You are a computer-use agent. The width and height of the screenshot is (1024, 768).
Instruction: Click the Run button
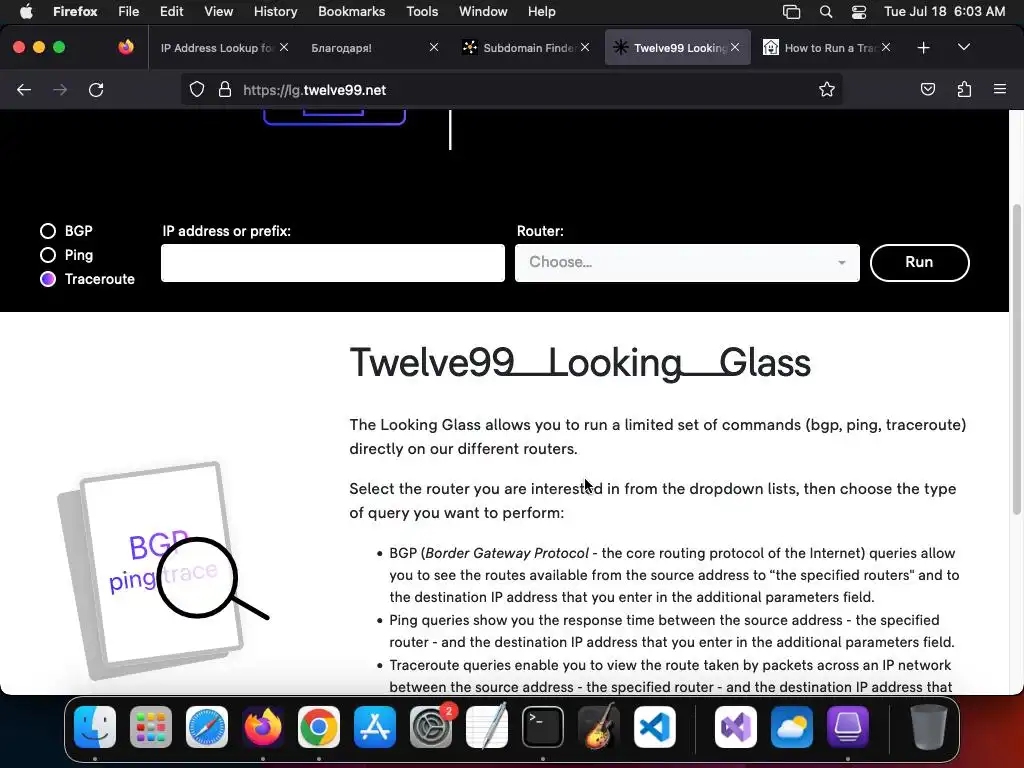tap(920, 263)
